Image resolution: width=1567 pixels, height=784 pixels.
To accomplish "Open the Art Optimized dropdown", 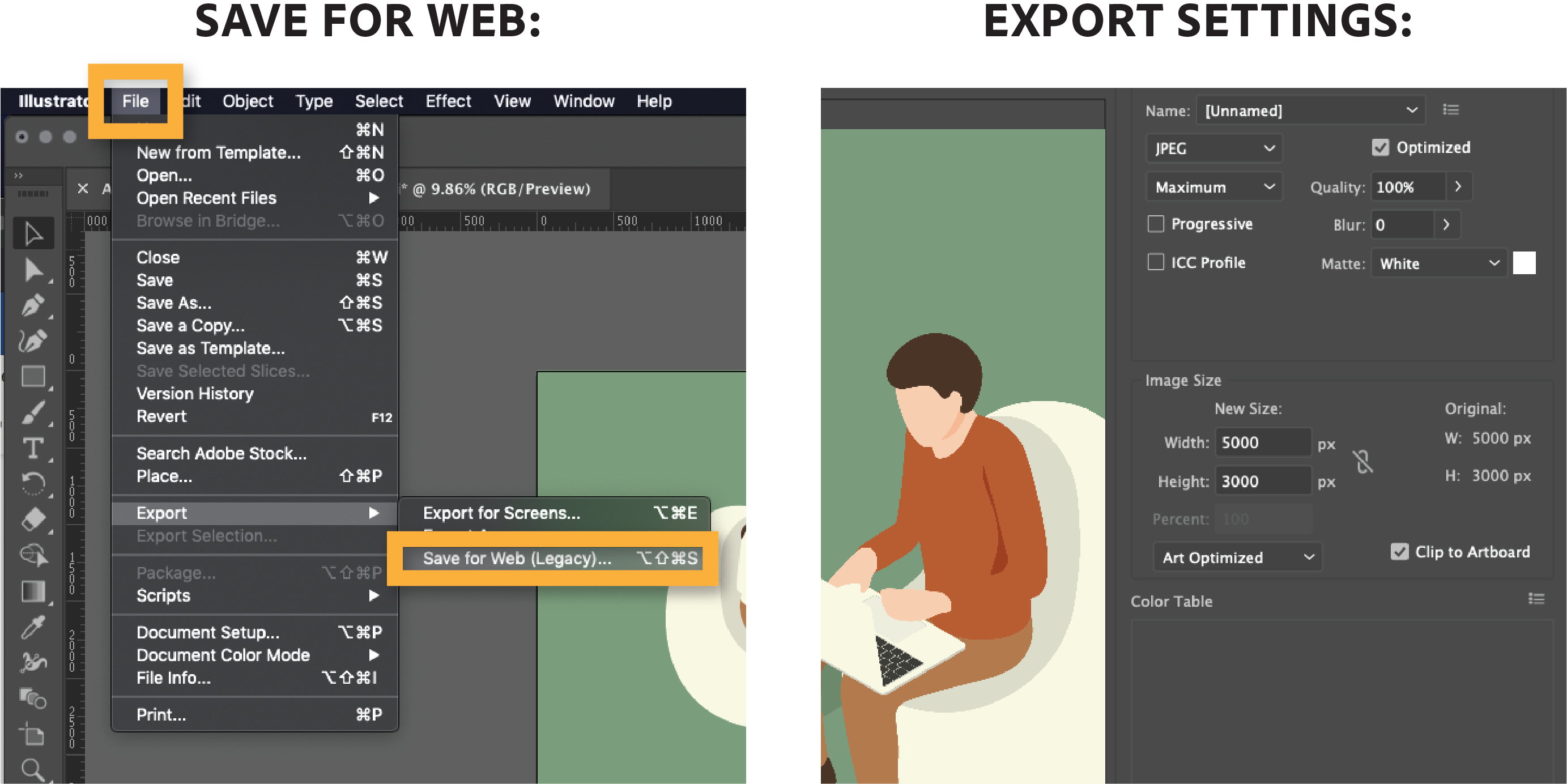I will pyautogui.click(x=1237, y=557).
